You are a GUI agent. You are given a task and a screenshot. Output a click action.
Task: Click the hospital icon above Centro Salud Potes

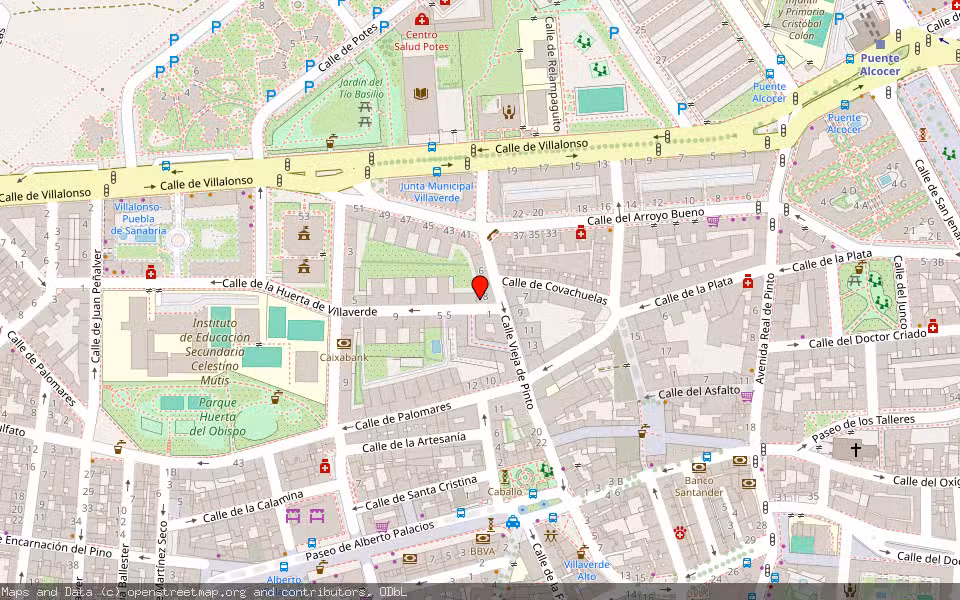(x=421, y=19)
